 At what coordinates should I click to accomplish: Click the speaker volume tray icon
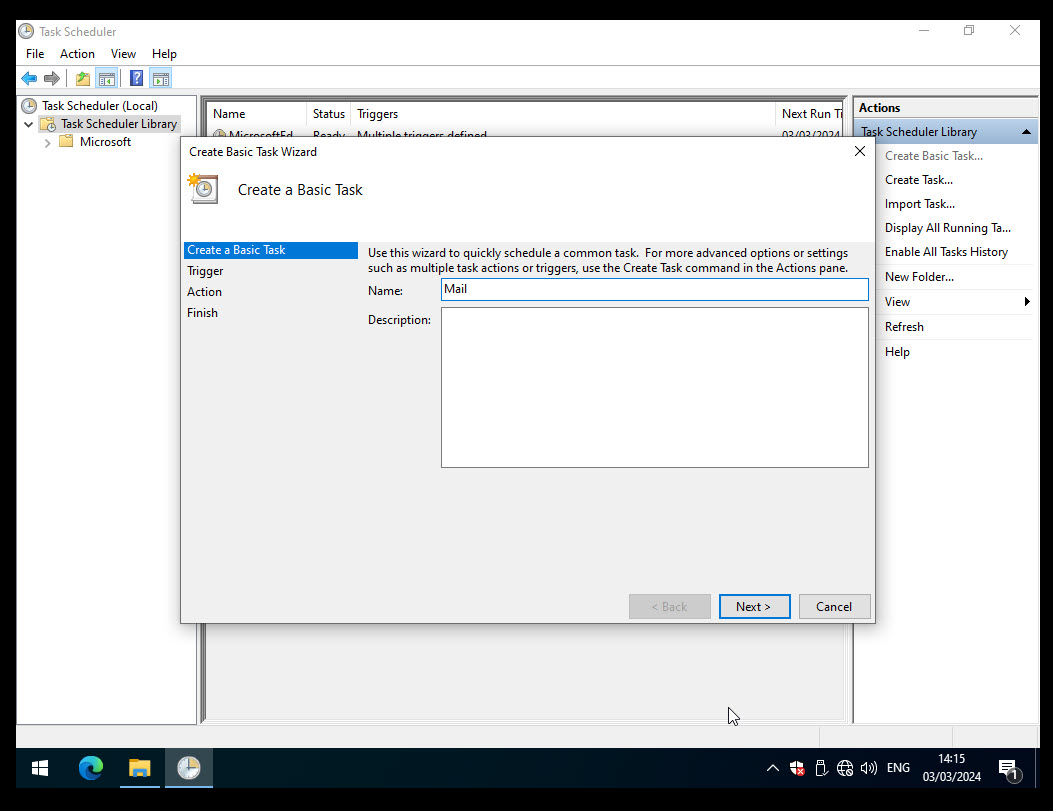pyautogui.click(x=868, y=768)
